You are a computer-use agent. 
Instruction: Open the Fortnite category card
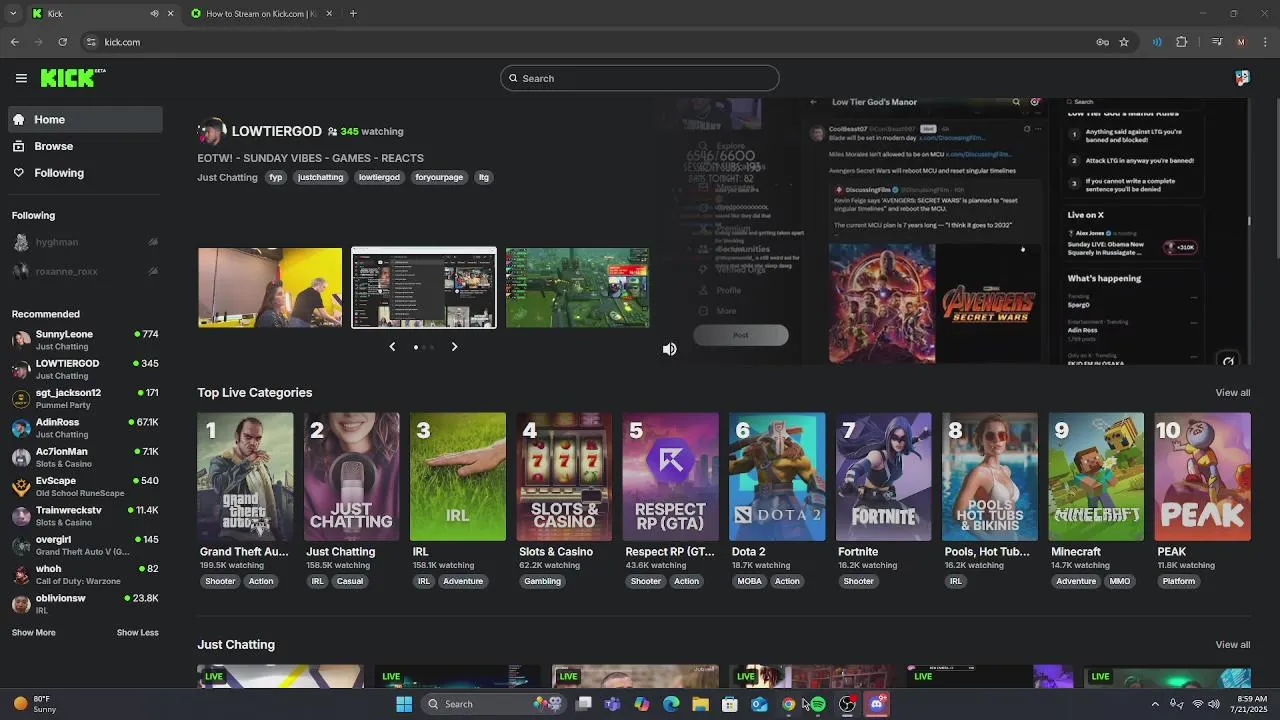884,477
